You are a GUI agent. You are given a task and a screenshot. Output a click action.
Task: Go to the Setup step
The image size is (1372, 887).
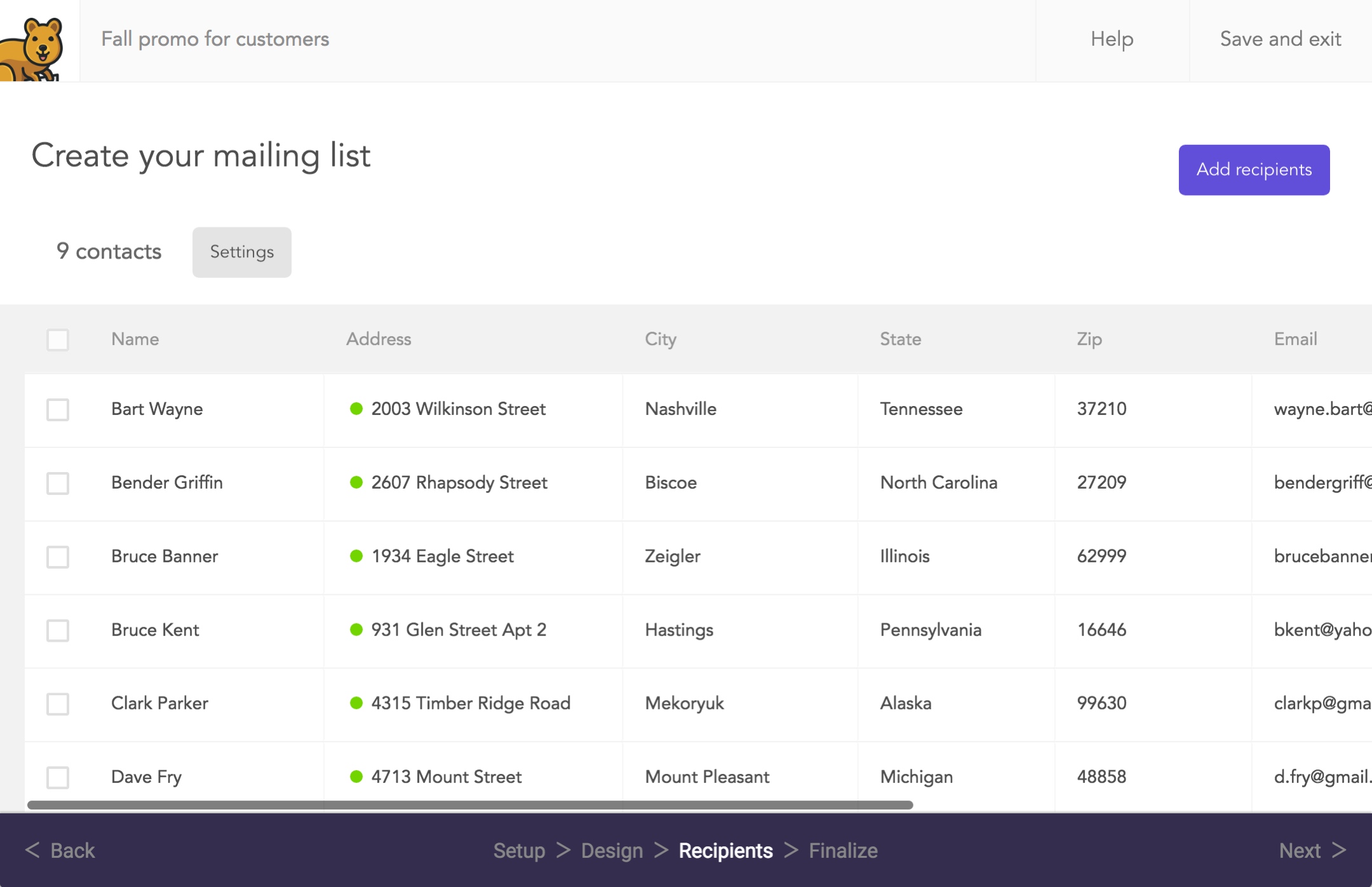[519, 850]
